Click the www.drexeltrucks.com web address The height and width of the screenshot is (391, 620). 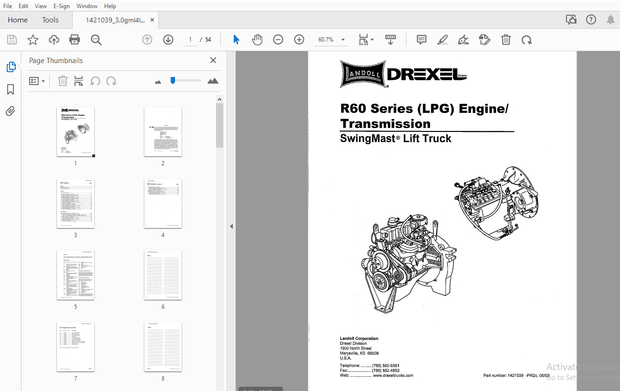pos(393,376)
